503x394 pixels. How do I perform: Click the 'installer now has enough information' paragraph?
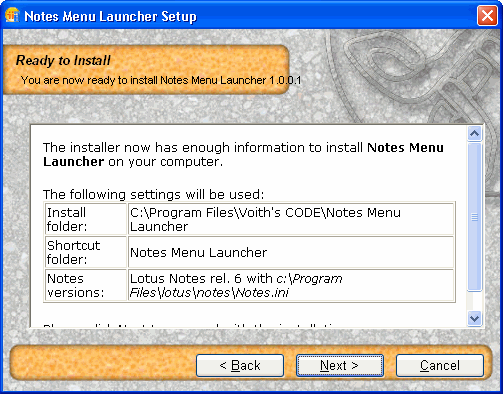pos(243,154)
